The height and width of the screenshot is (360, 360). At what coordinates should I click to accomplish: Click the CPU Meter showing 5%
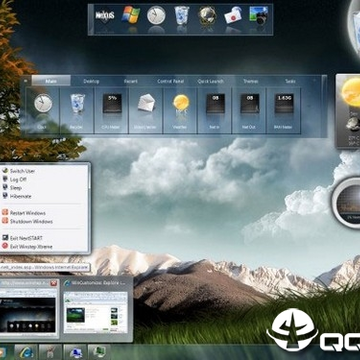point(112,104)
